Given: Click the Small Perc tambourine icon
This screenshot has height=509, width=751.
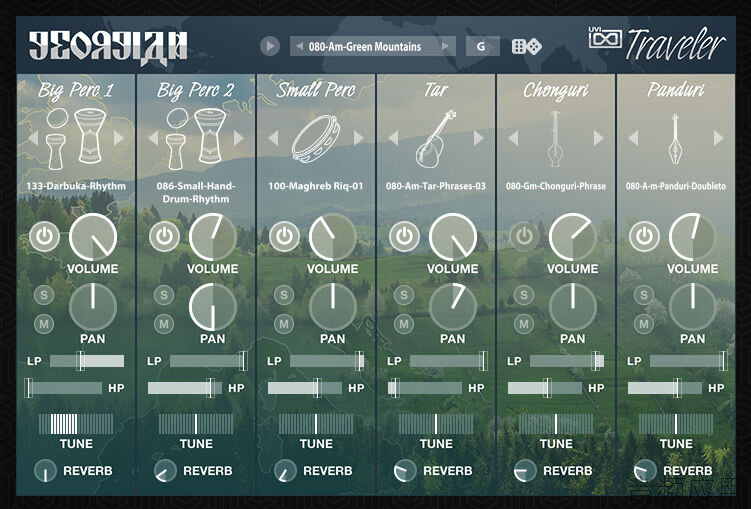Looking at the screenshot, I should pos(316,139).
